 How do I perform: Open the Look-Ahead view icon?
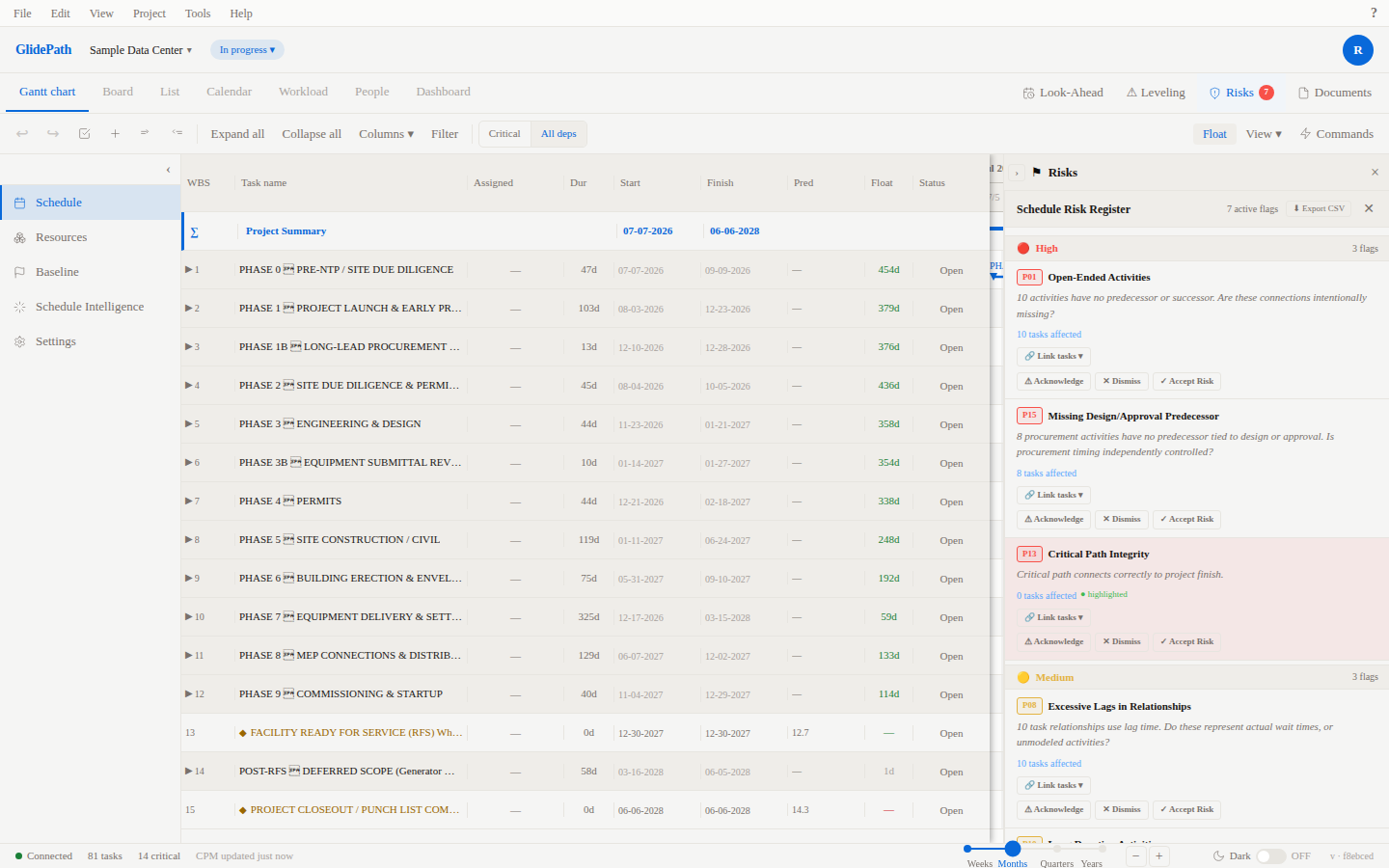tap(1028, 93)
